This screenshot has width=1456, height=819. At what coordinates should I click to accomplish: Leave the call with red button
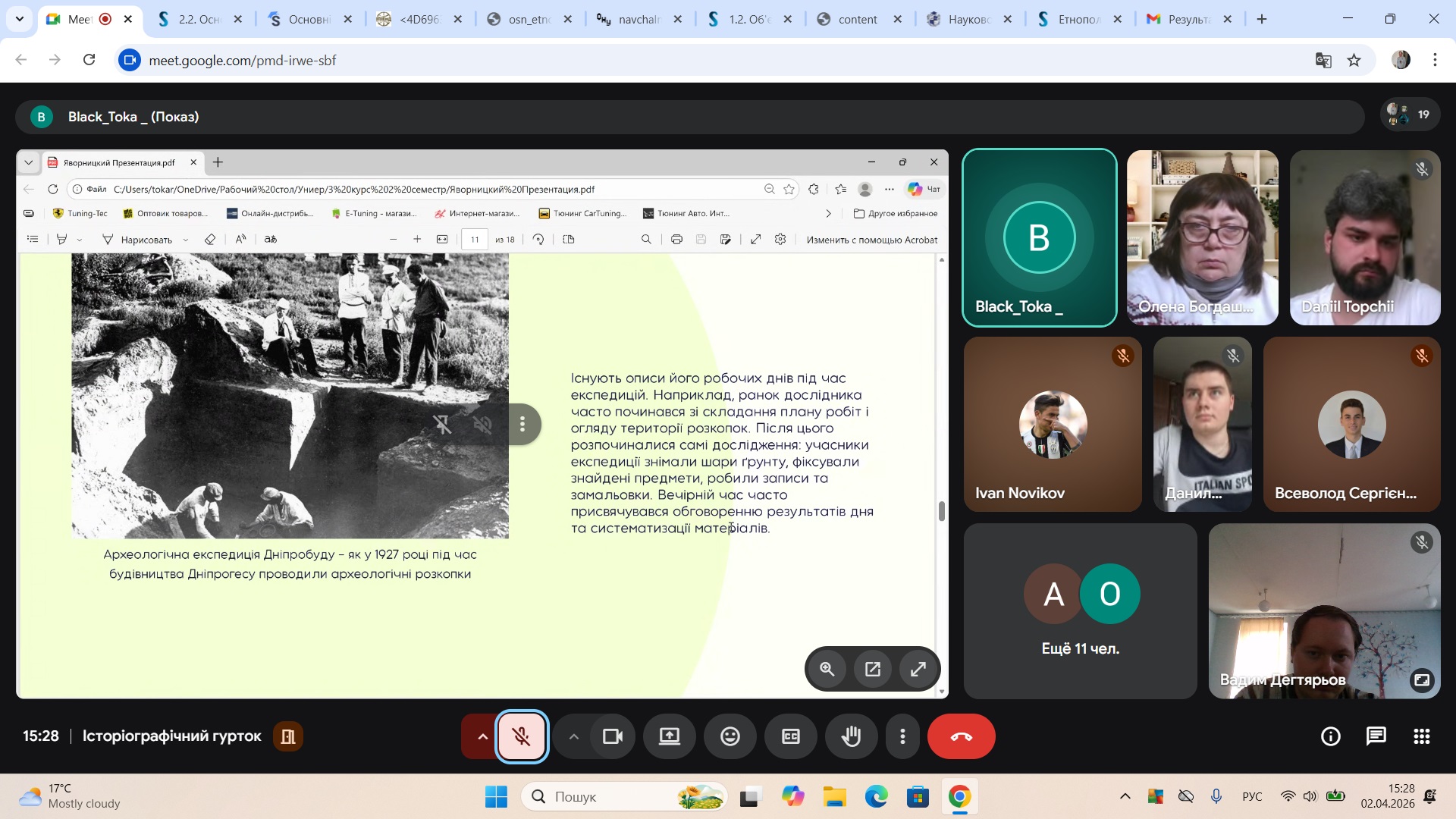(x=961, y=736)
